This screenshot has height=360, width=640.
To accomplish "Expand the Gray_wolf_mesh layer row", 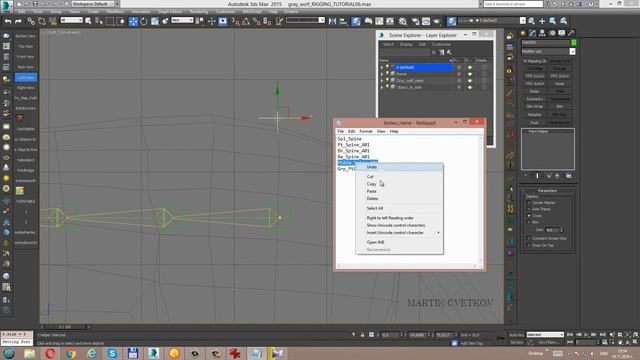I will [x=382, y=81].
